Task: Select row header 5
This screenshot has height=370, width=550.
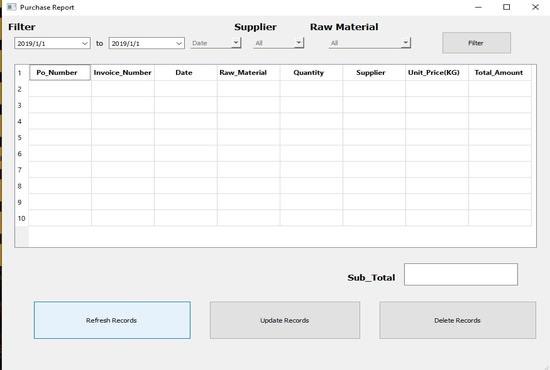Action: pos(22,137)
